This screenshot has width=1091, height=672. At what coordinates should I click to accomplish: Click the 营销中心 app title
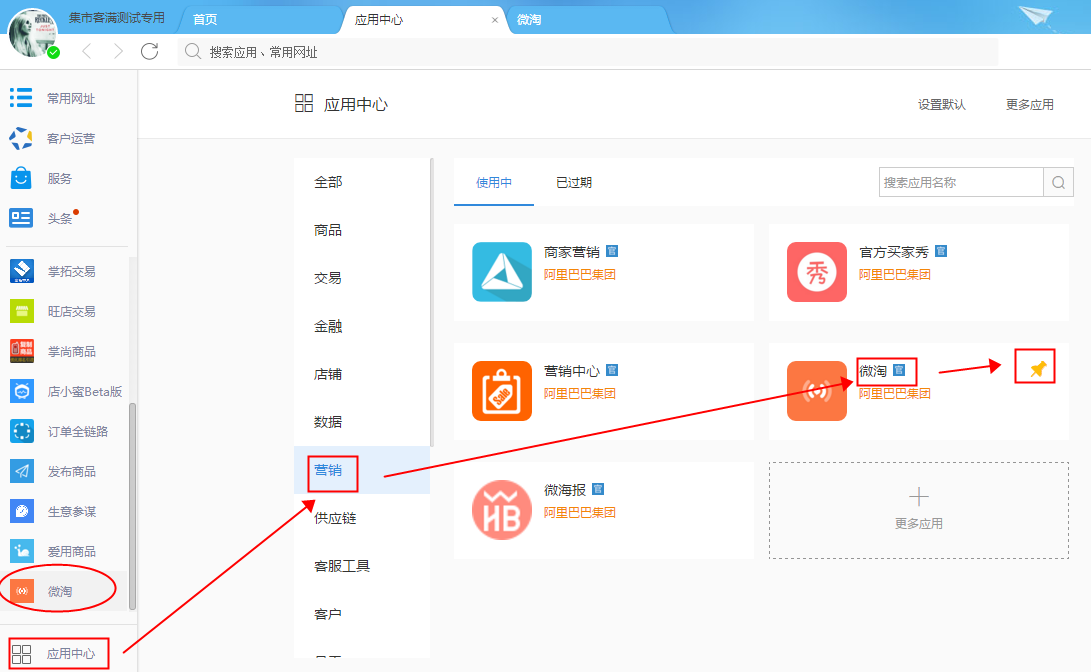pos(572,371)
